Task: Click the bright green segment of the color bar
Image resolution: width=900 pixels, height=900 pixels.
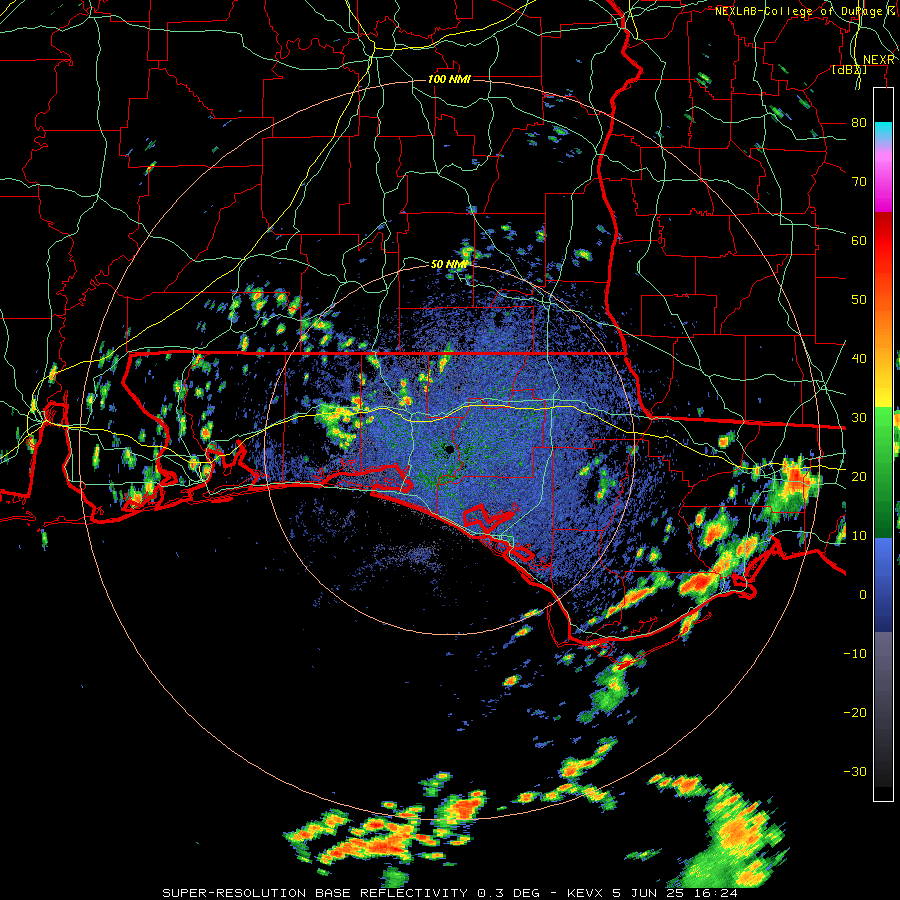Action: [x=883, y=436]
